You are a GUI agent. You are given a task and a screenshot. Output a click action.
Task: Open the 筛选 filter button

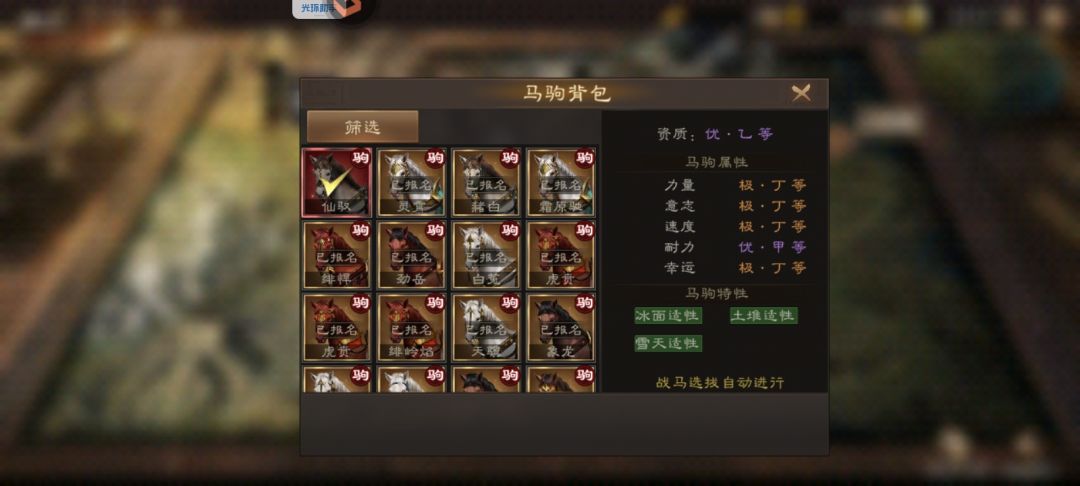pos(362,127)
